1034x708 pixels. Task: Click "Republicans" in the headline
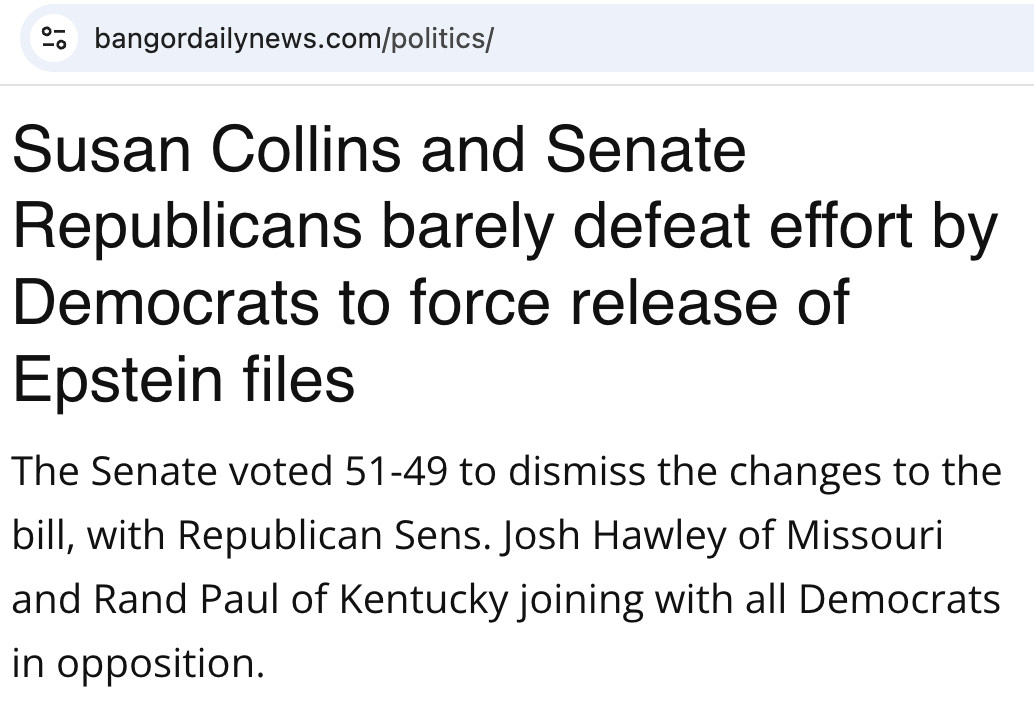(187, 226)
